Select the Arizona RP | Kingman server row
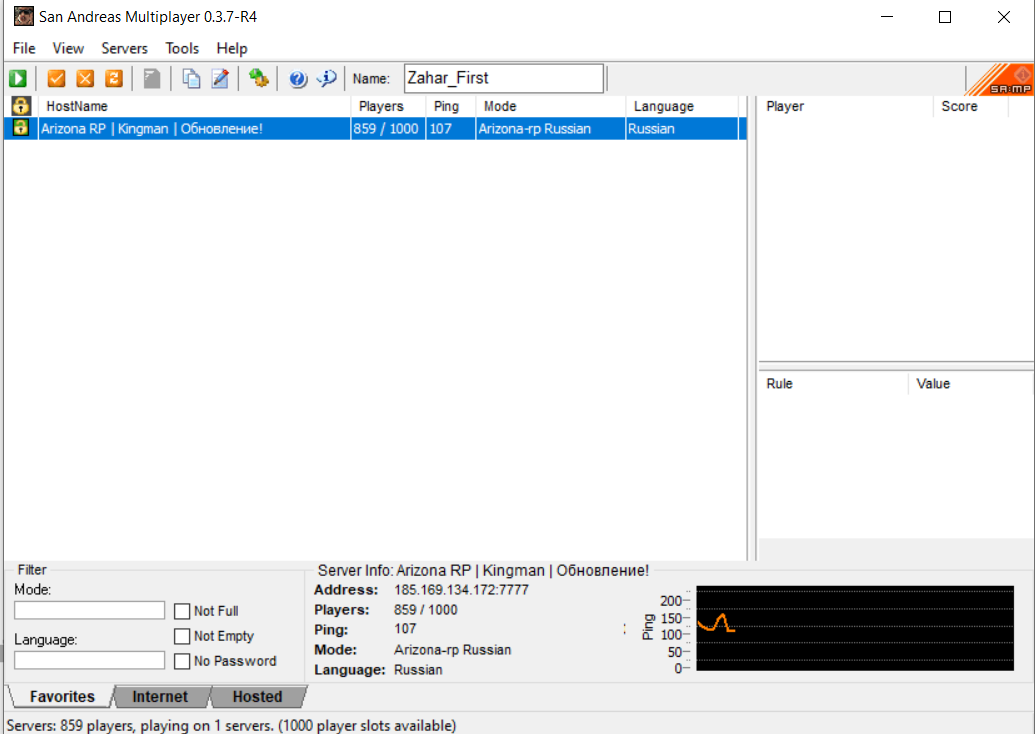 coord(375,129)
